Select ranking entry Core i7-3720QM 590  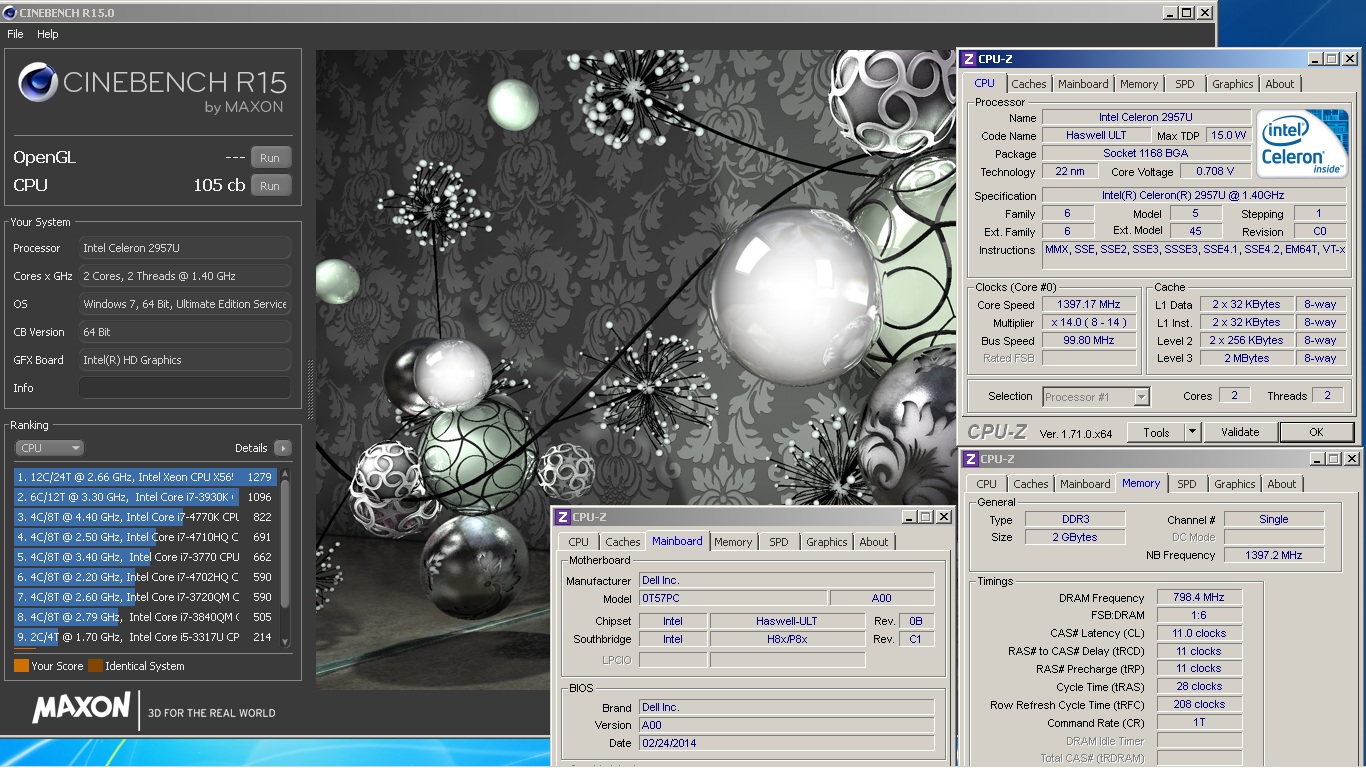pyautogui.click(x=145, y=597)
